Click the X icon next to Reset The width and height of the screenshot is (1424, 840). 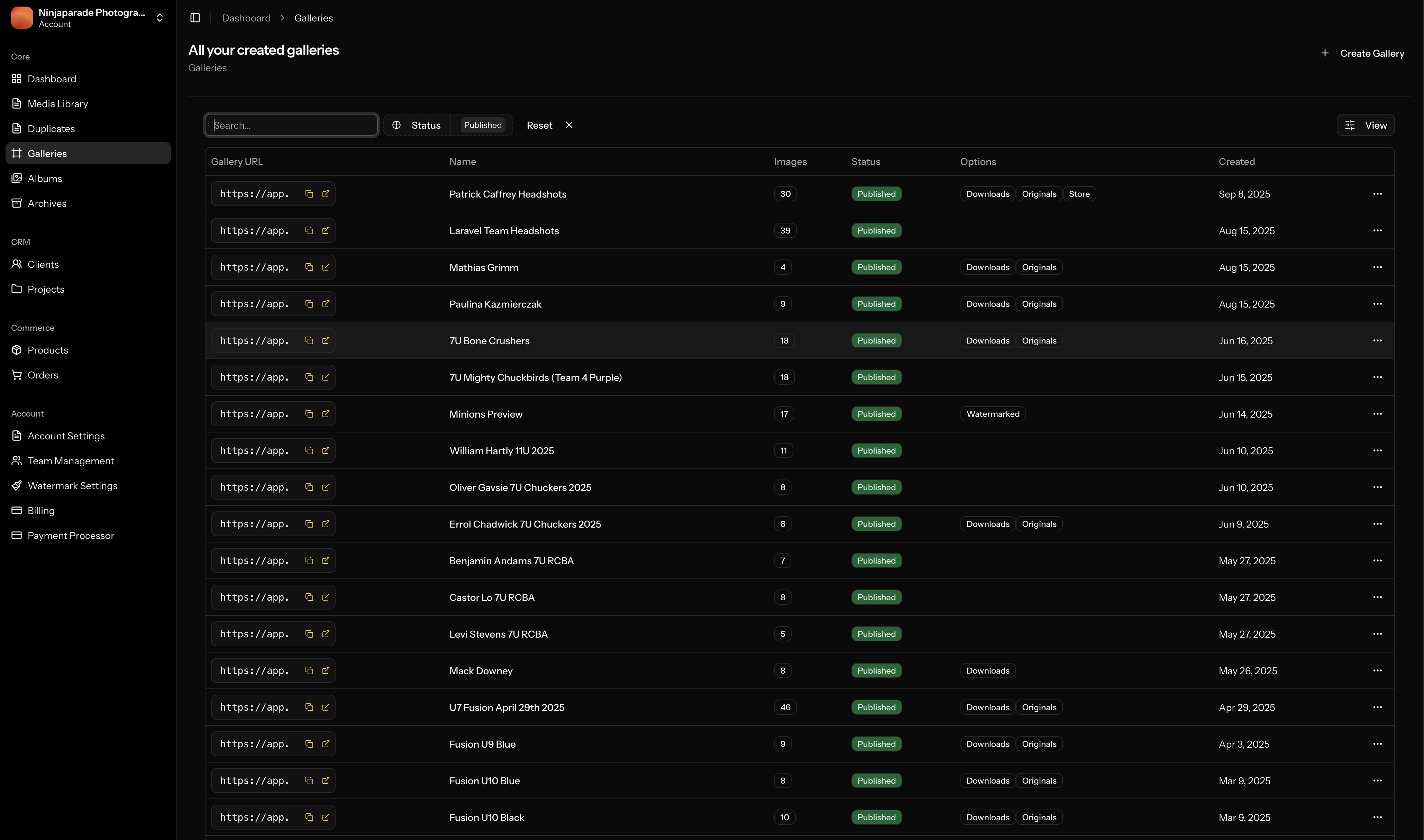tap(569, 125)
